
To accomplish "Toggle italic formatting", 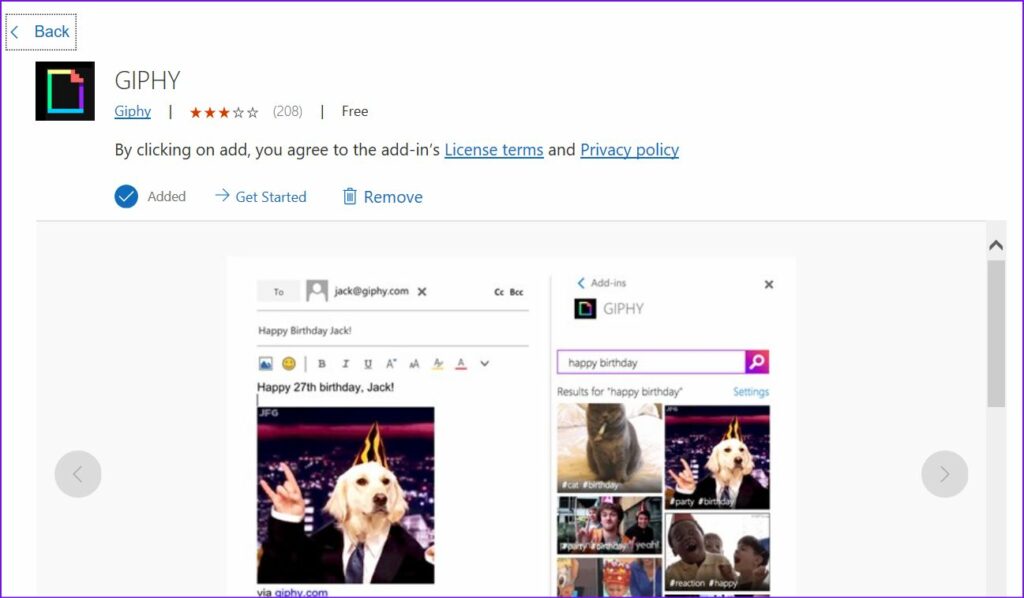I will pos(346,363).
